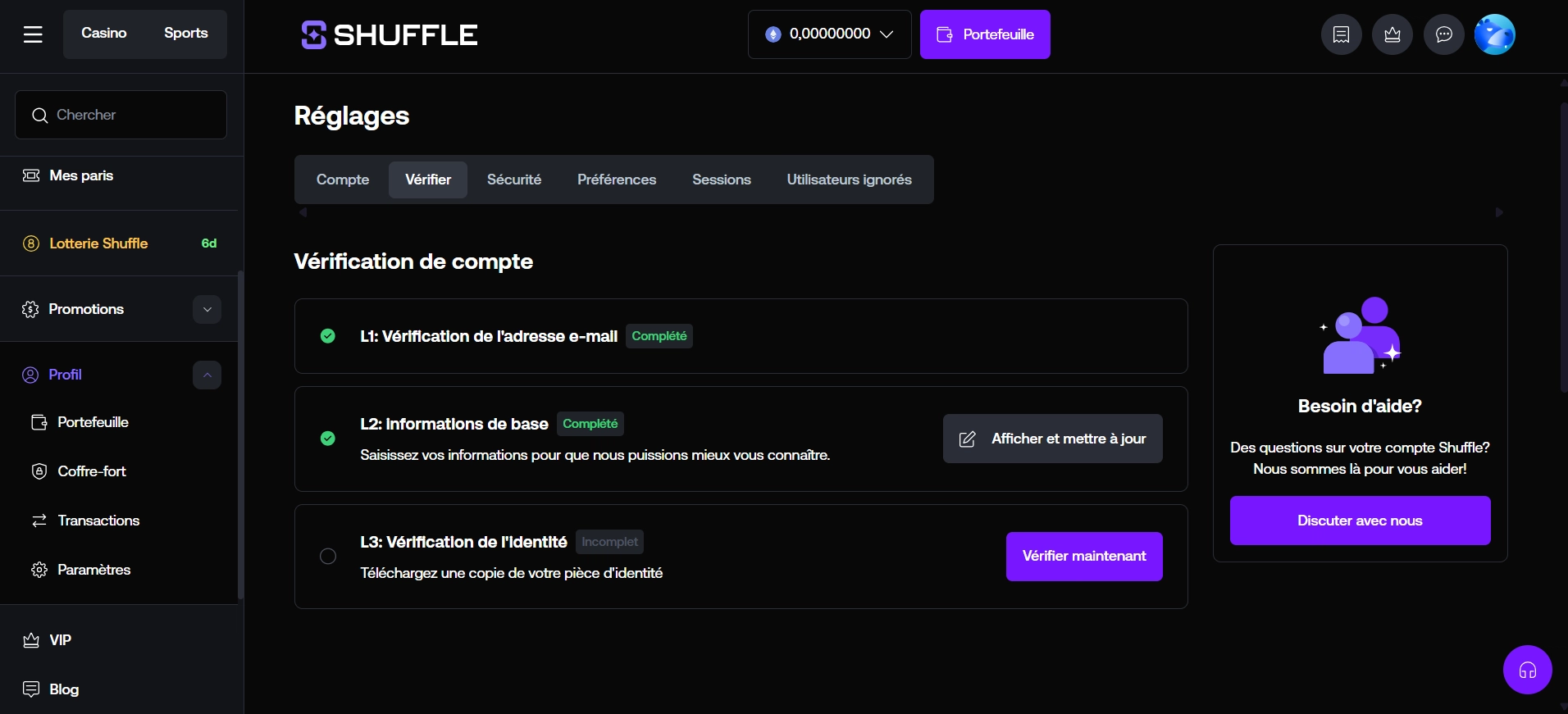Open the Compte tab
Screen dimensions: 1568x714
pos(343,180)
